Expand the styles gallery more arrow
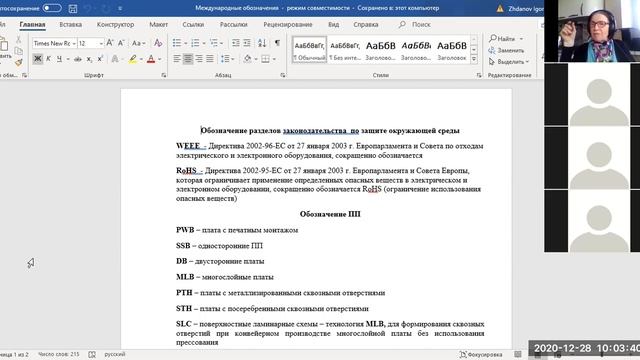Image resolution: width=640 pixels, height=360 pixels. click(x=474, y=59)
